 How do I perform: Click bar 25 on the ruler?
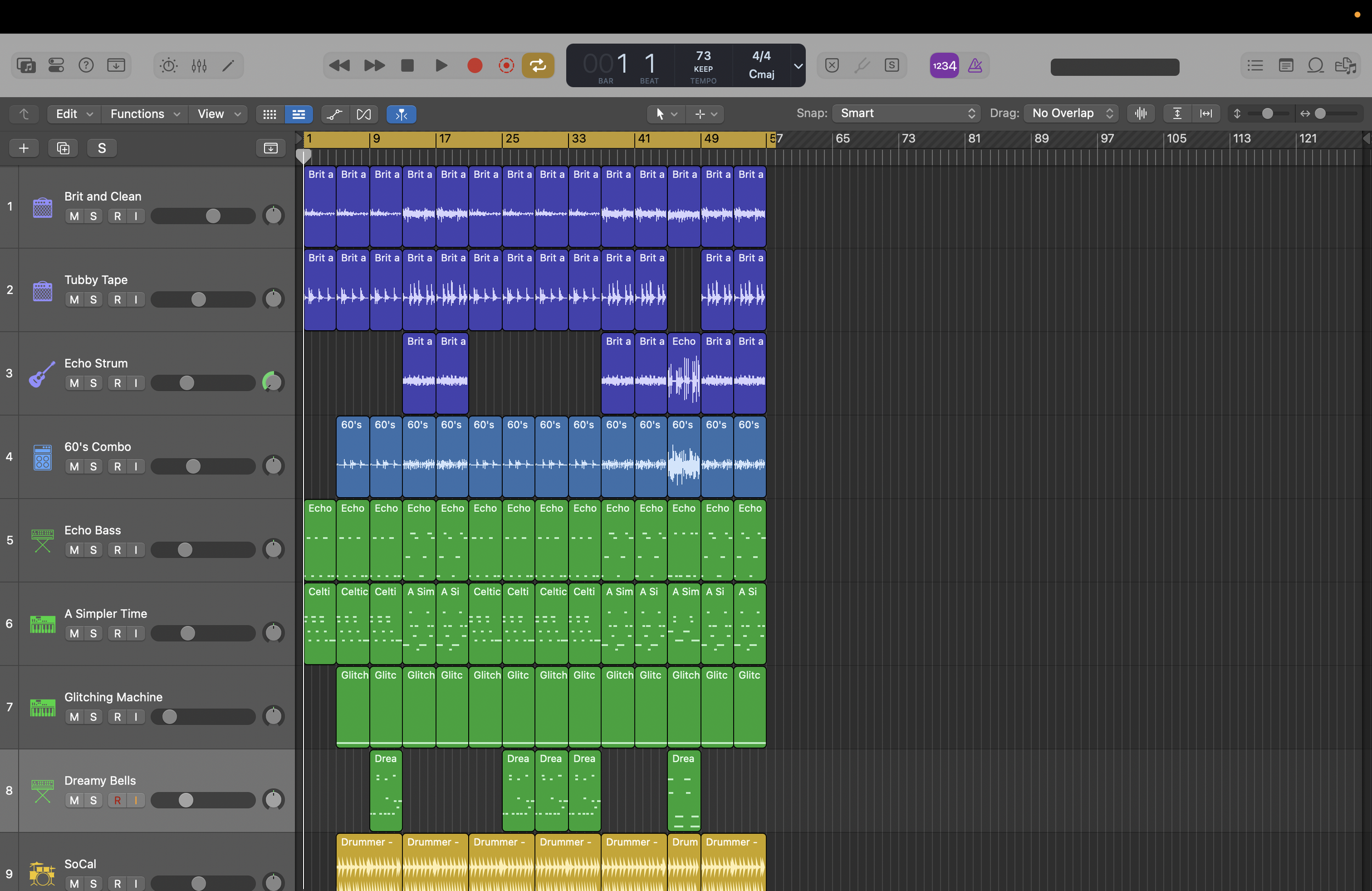click(x=511, y=139)
